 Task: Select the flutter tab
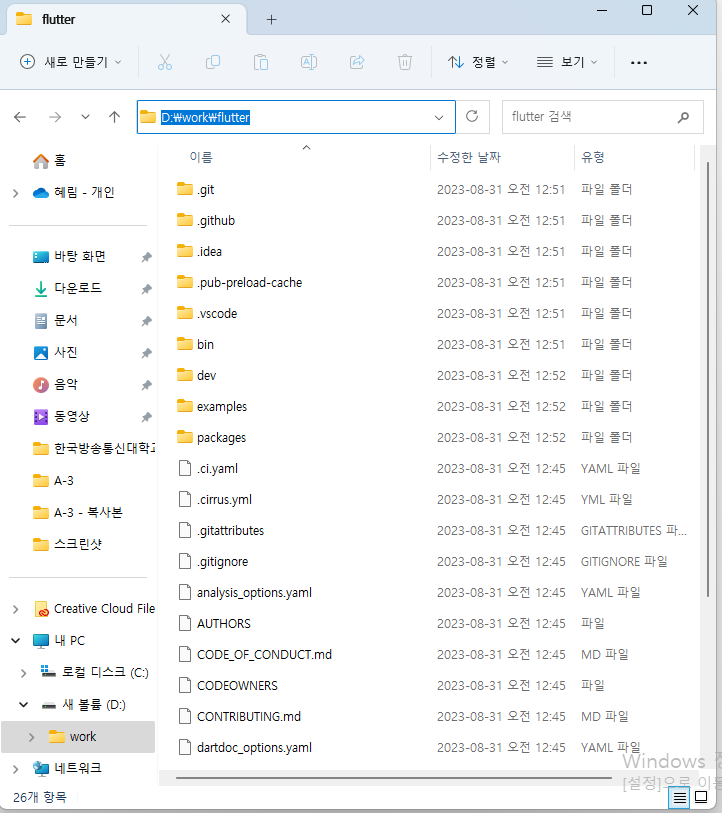pos(126,20)
